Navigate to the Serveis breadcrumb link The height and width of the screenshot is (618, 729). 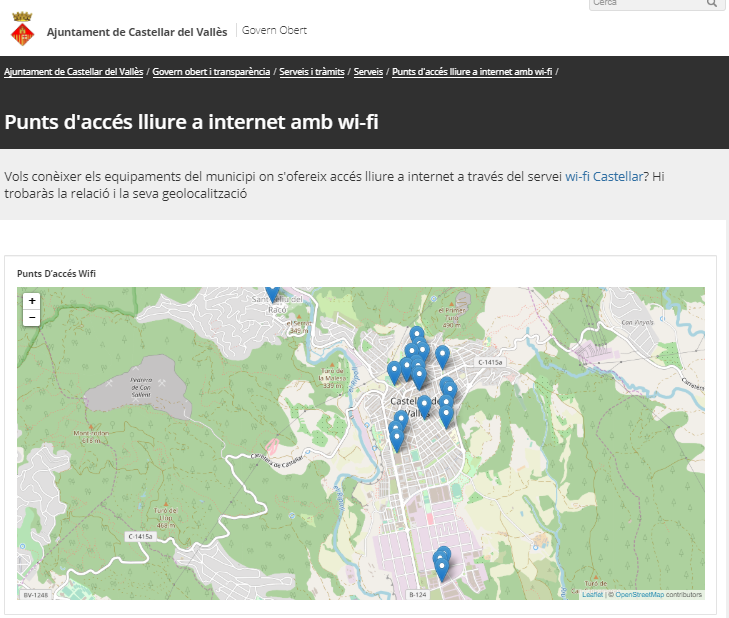click(x=369, y=72)
